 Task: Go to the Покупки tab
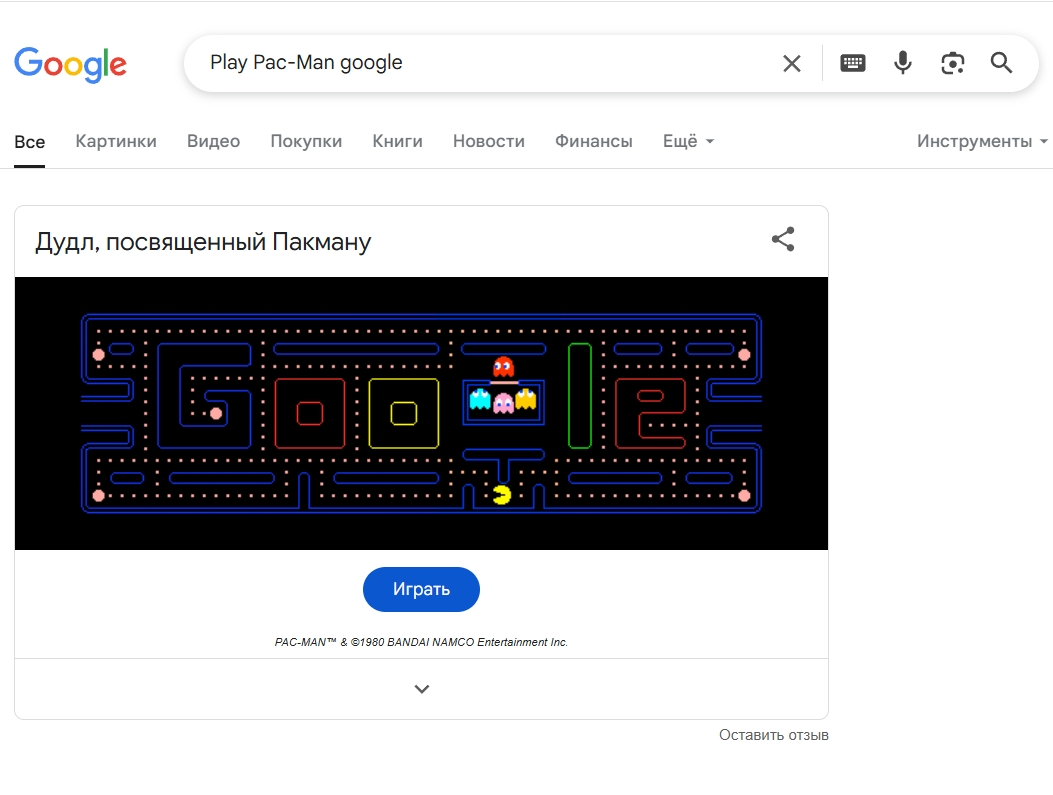(306, 141)
